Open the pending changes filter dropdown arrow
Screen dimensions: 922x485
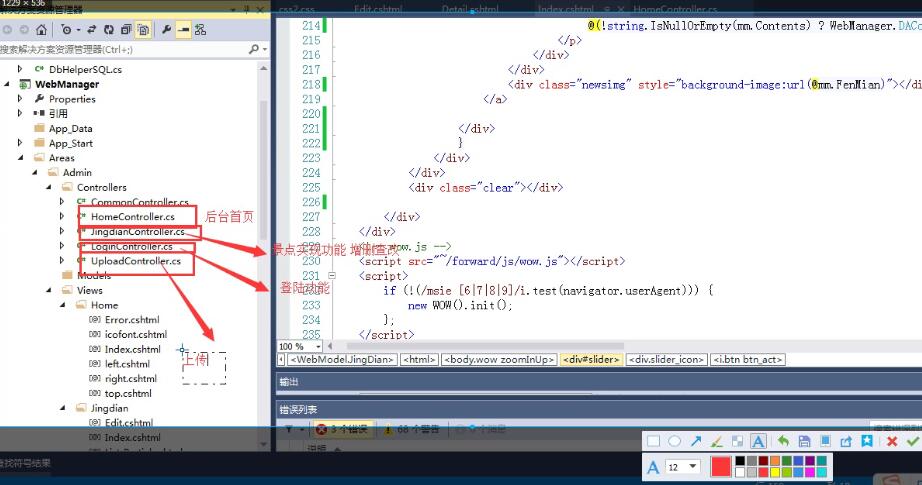(x=78, y=30)
